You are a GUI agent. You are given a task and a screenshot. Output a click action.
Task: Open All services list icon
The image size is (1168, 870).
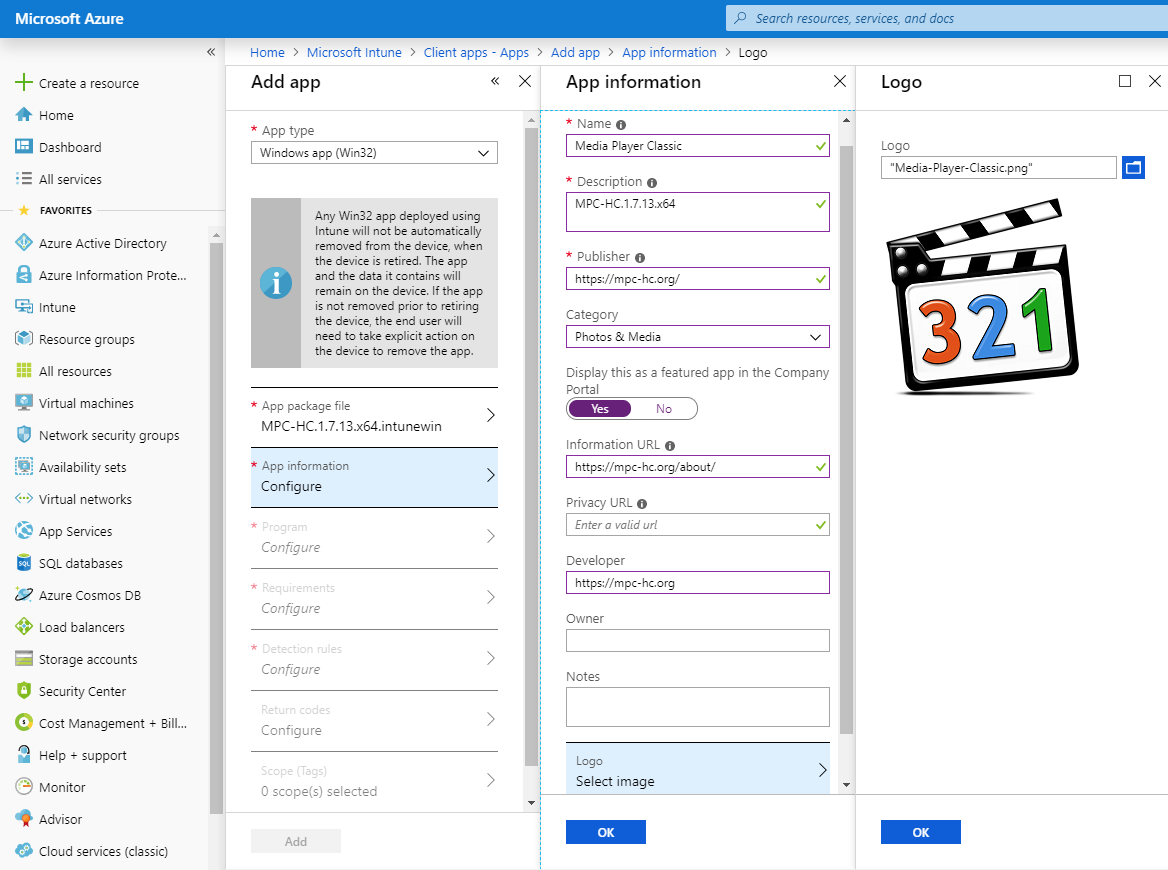pyautogui.click(x=24, y=179)
